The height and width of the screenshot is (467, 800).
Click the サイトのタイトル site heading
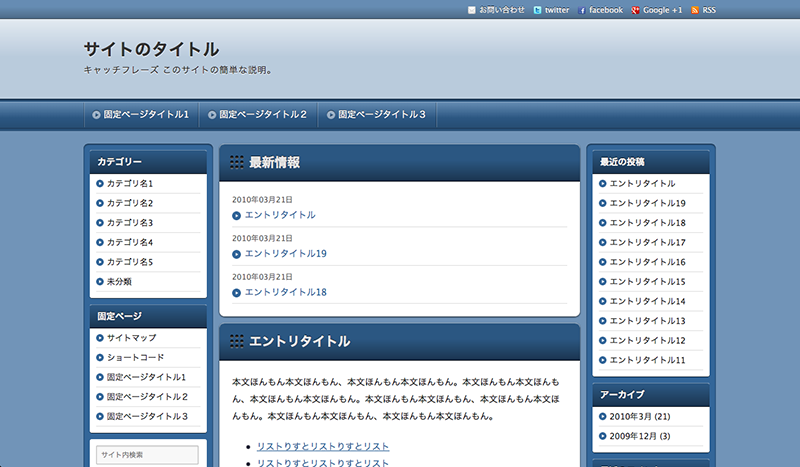[x=152, y=49]
